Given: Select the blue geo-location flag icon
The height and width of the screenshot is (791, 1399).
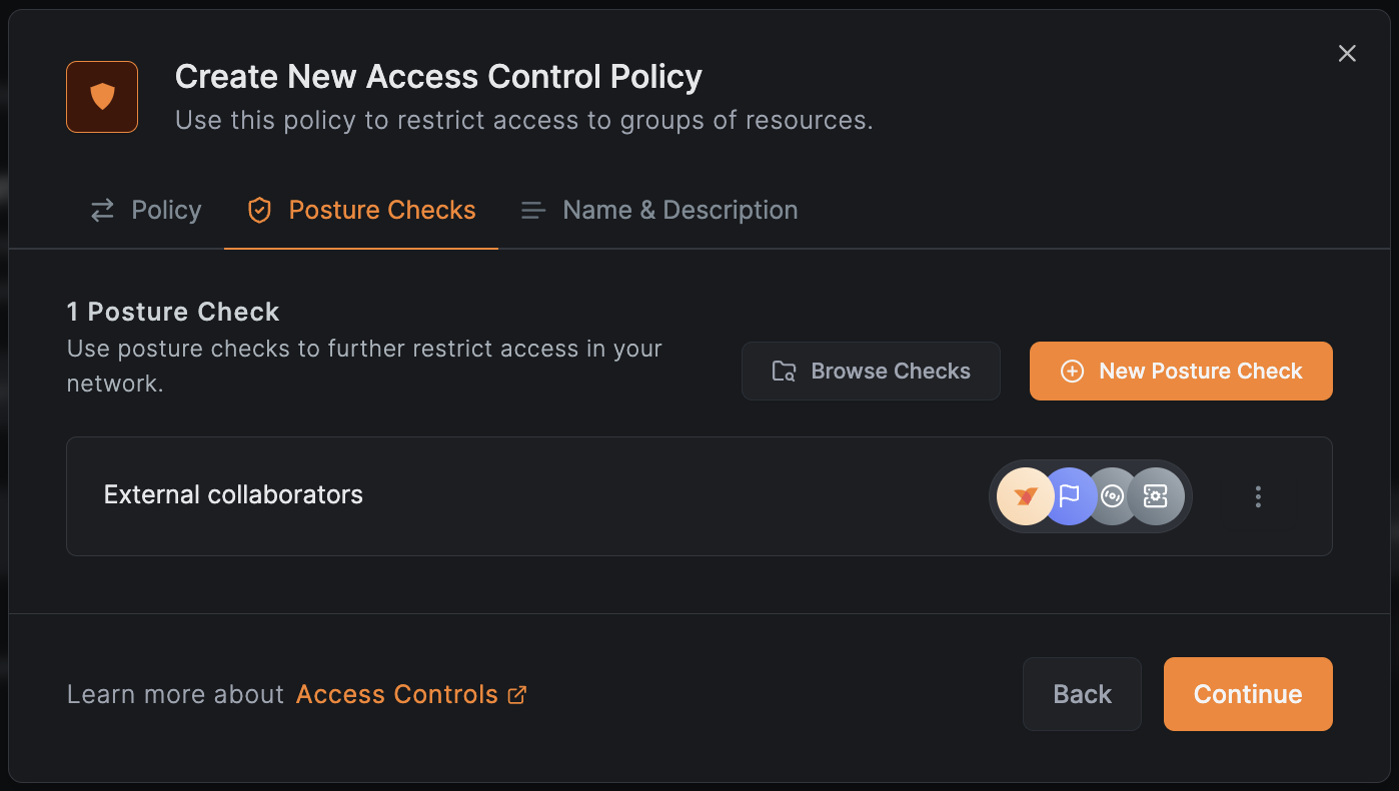Looking at the screenshot, I should pyautogui.click(x=1068, y=496).
